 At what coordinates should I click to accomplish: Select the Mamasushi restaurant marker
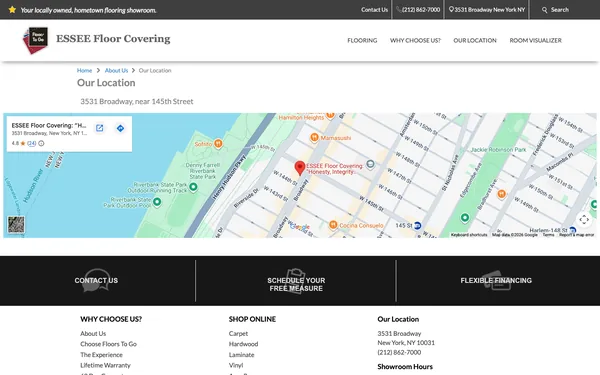pos(314,137)
